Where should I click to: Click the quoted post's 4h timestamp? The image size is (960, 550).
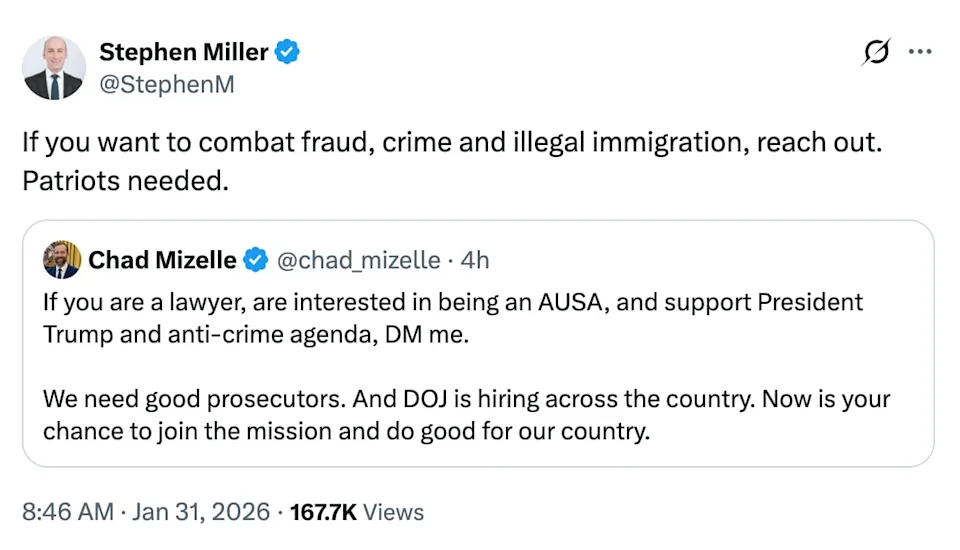coord(474,260)
